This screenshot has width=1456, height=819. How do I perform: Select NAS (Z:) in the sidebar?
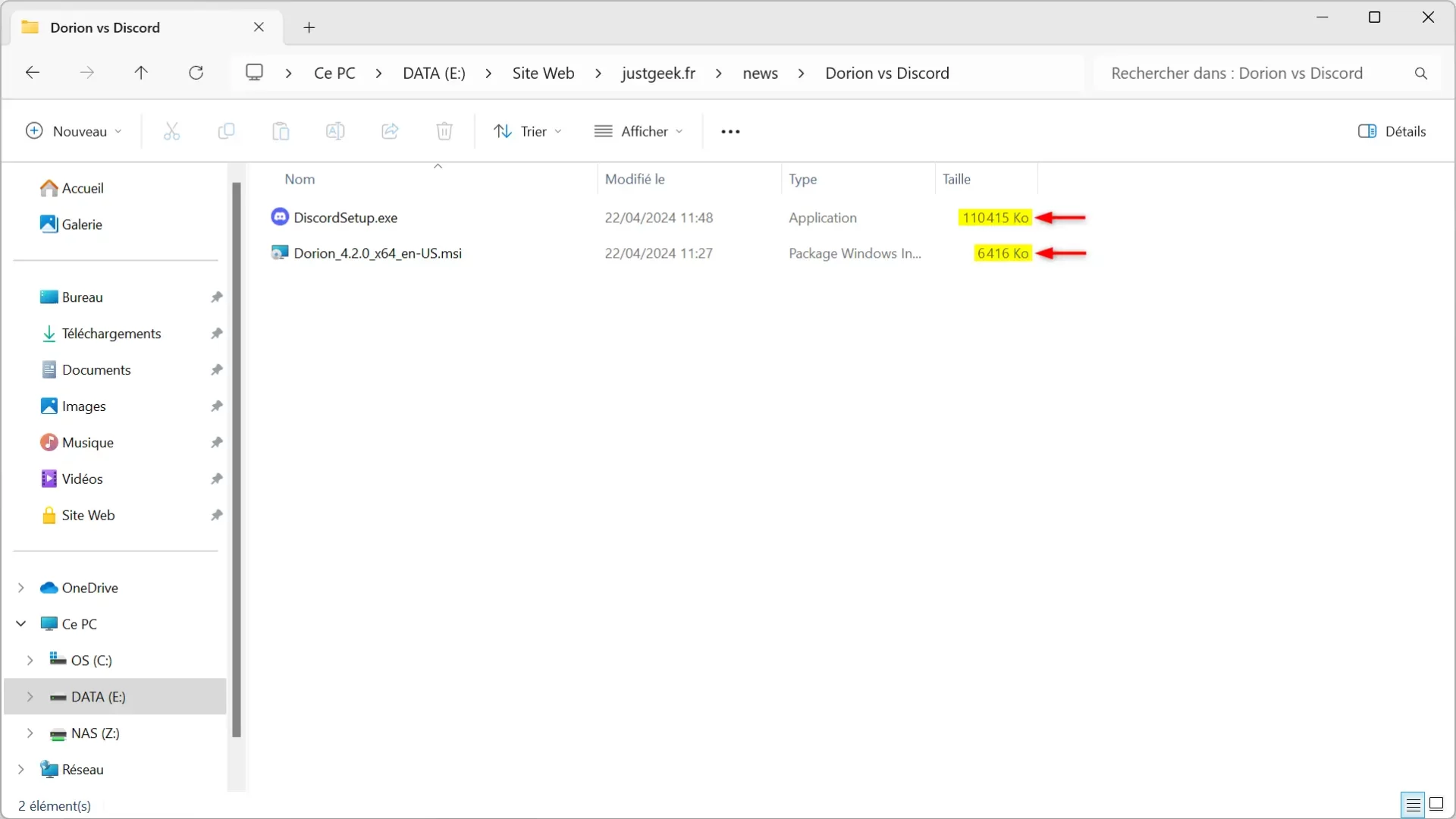point(95,733)
